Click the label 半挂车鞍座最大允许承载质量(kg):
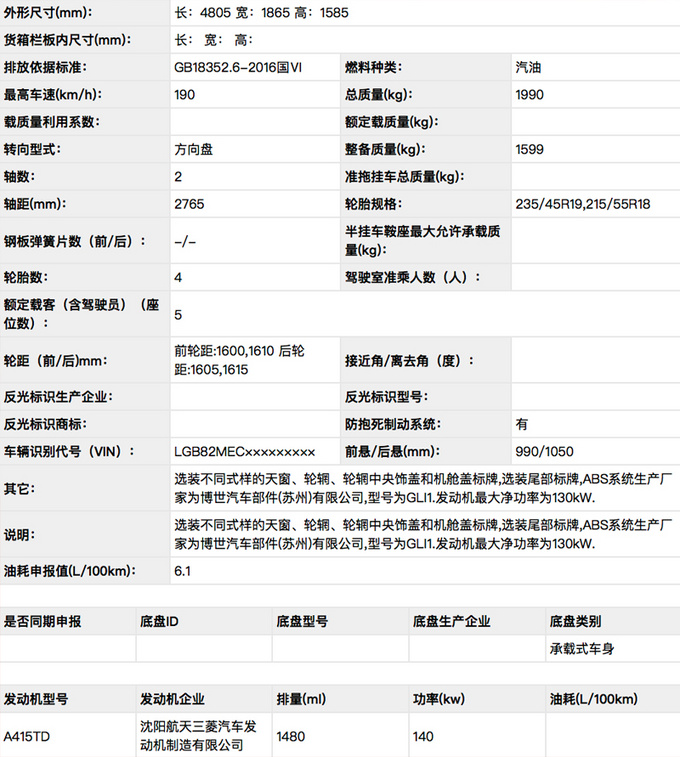680x757 pixels. 422,240
